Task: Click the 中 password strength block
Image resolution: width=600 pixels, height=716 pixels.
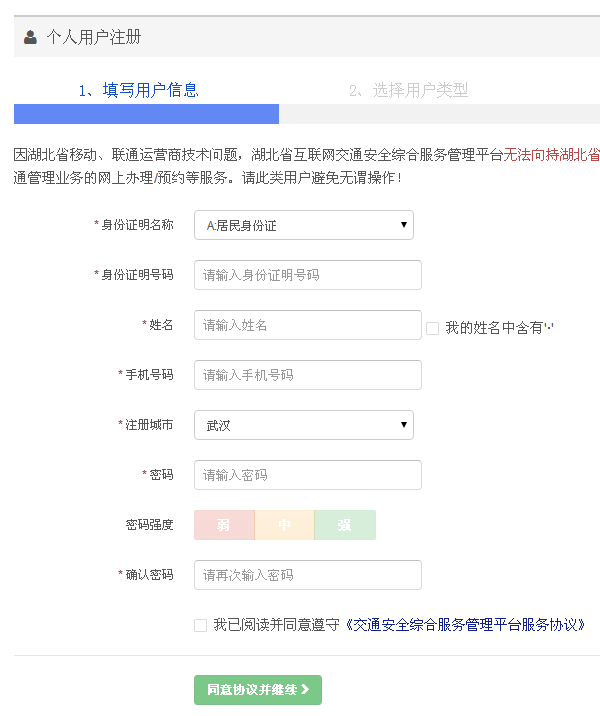Action: (x=284, y=525)
